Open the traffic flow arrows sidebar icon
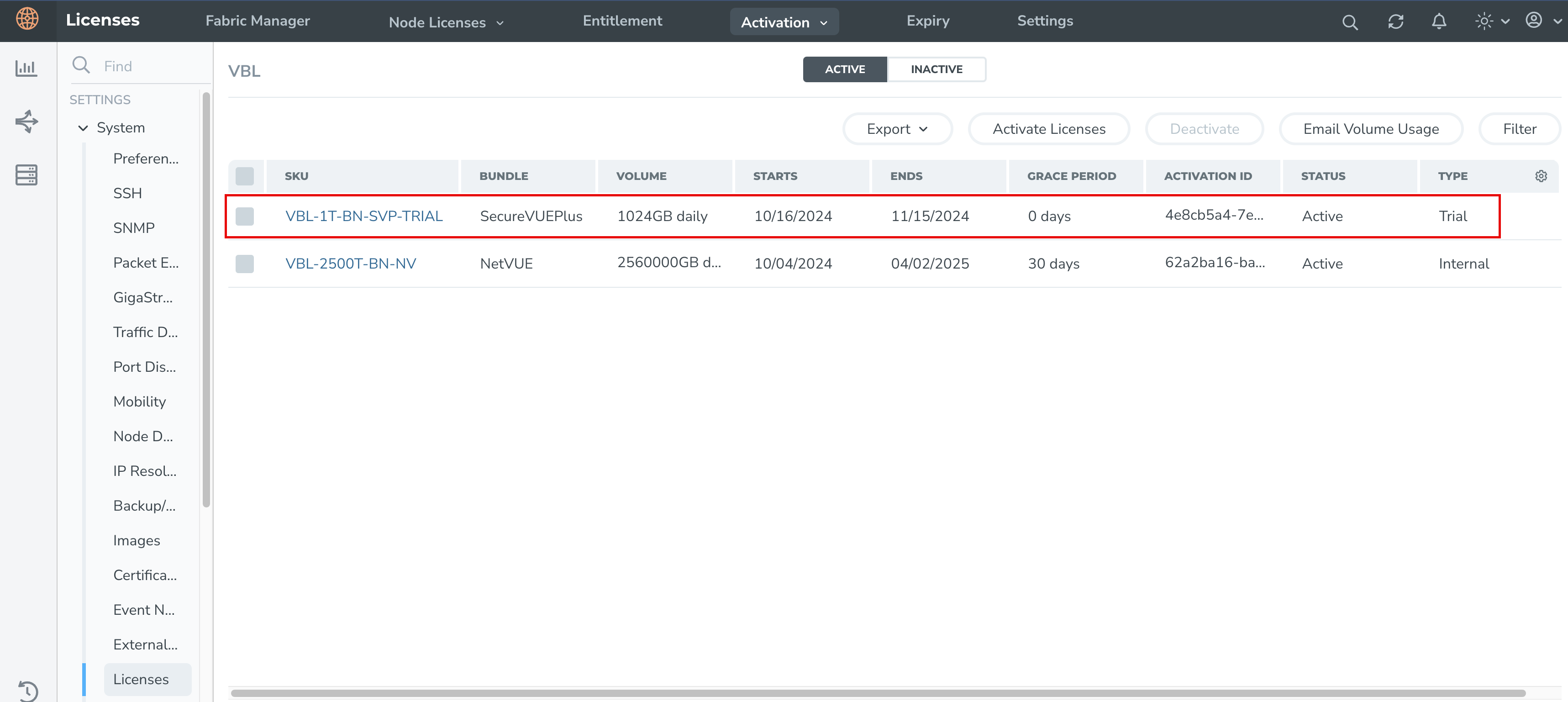This screenshot has height=702, width=1568. pyautogui.click(x=26, y=121)
